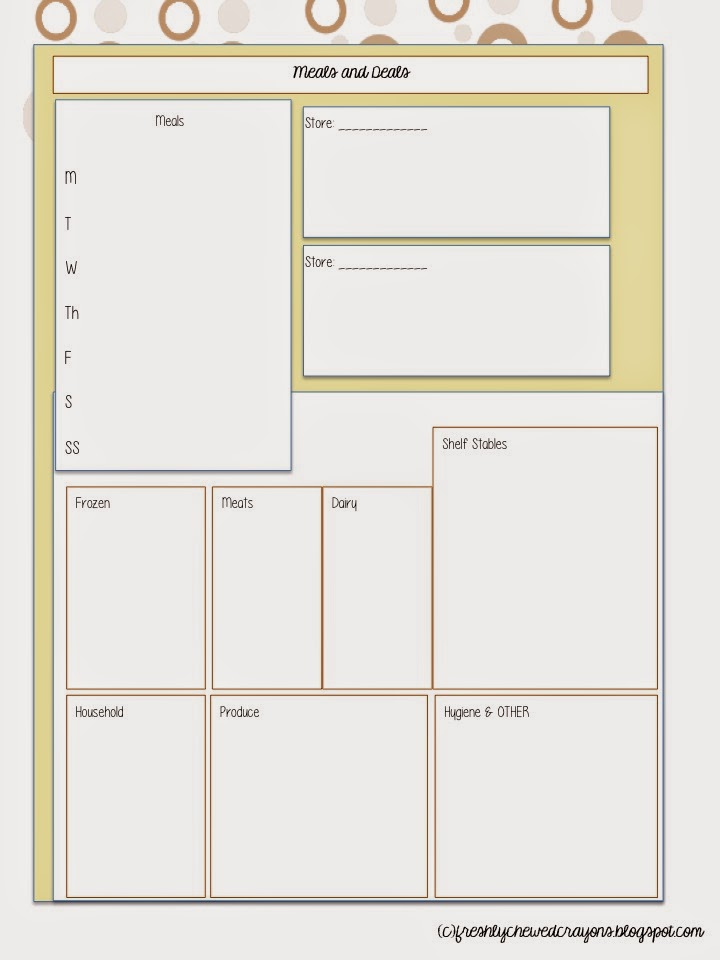Viewport: 720px width, 960px height.
Task: Click the 'SS' Sunday meal row
Action: (x=173, y=448)
